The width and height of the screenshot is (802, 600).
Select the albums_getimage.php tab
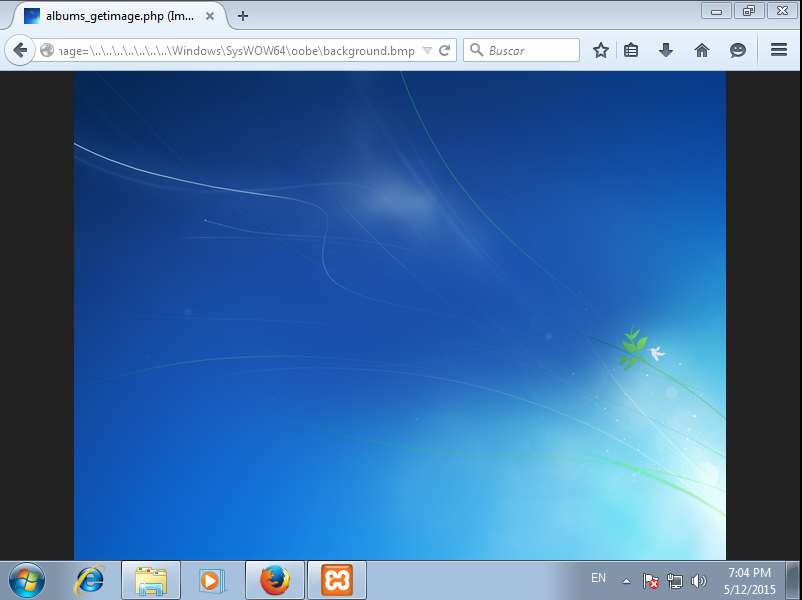point(120,16)
